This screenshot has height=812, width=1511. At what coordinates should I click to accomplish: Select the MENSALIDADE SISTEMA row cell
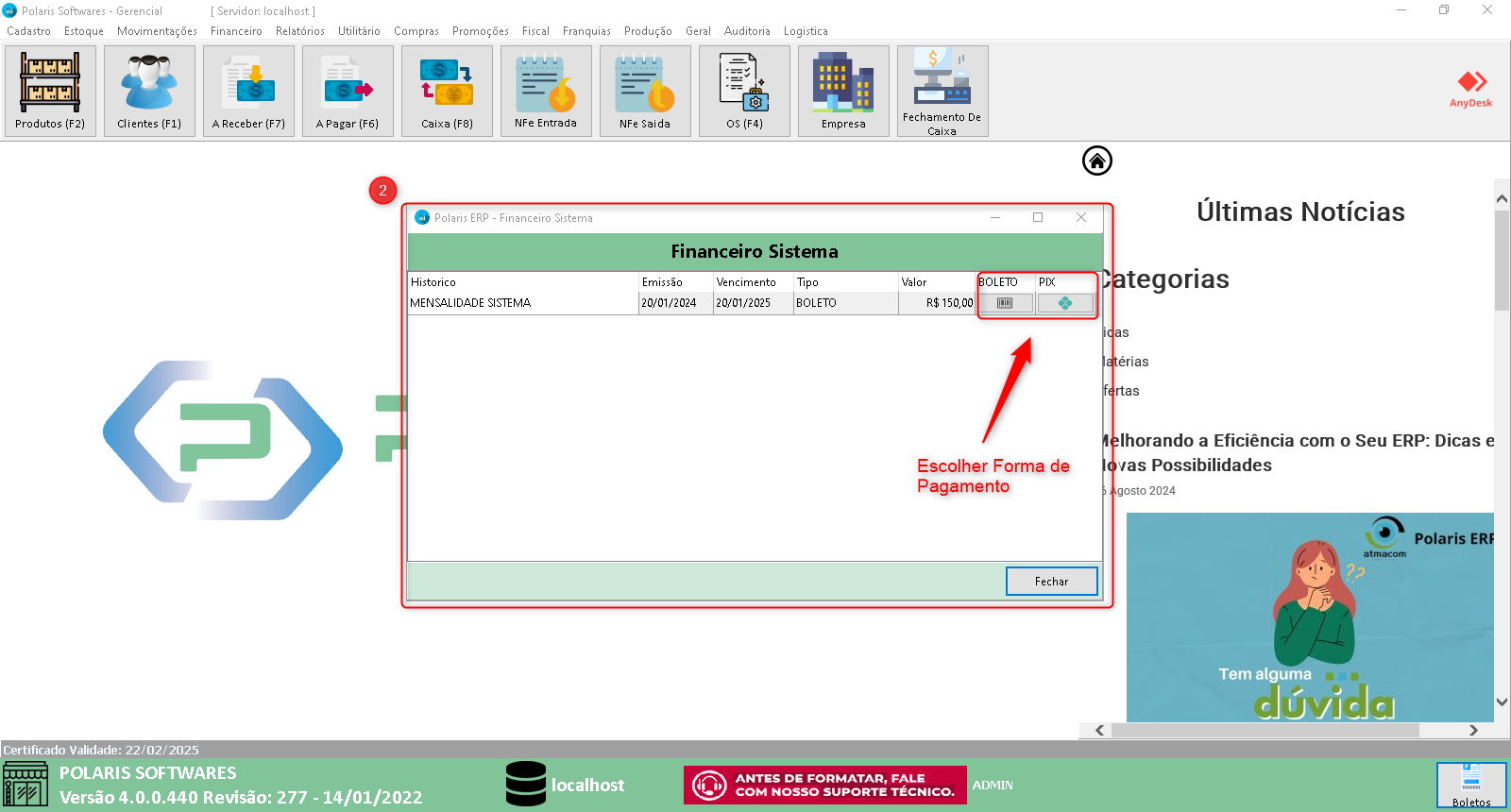pyautogui.click(x=522, y=303)
